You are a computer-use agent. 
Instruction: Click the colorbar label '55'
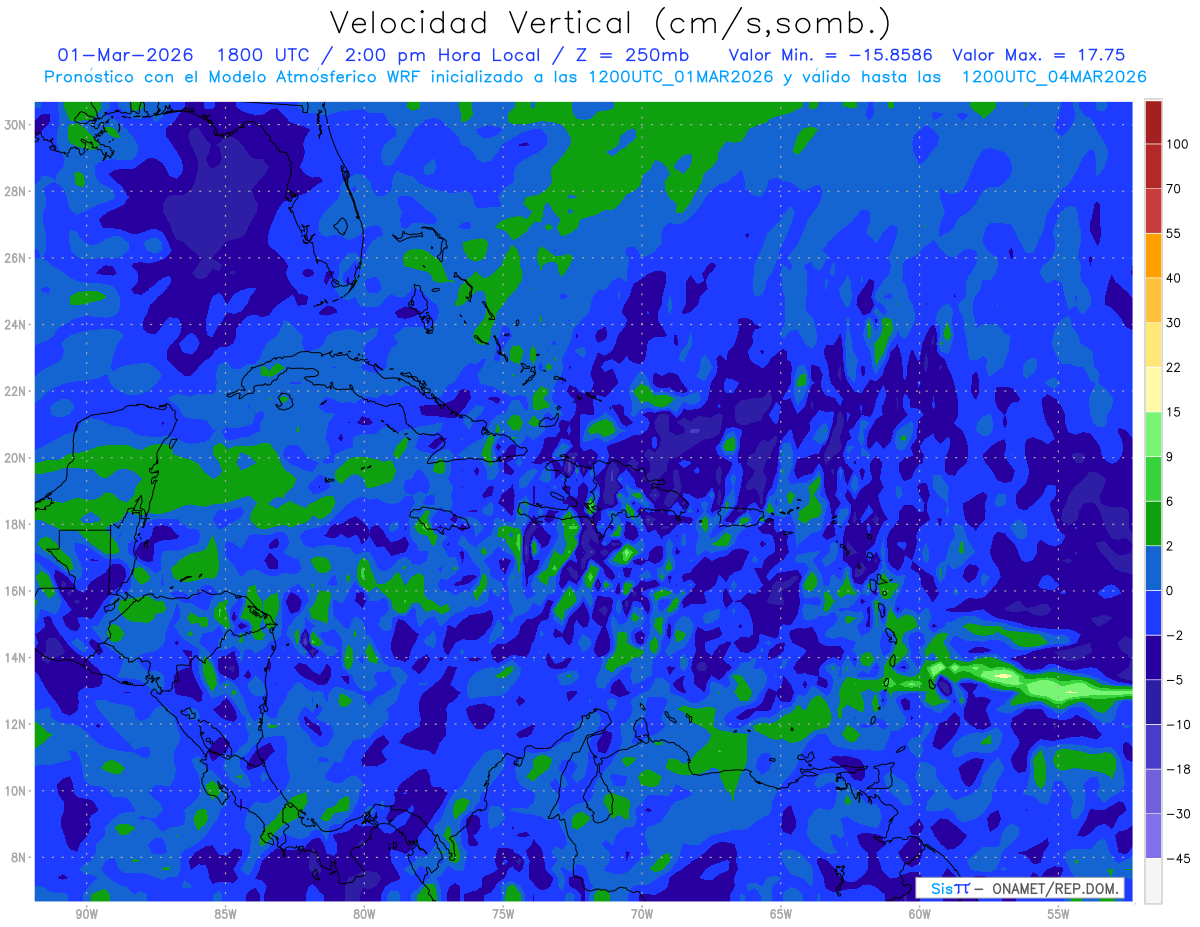coord(1175,233)
